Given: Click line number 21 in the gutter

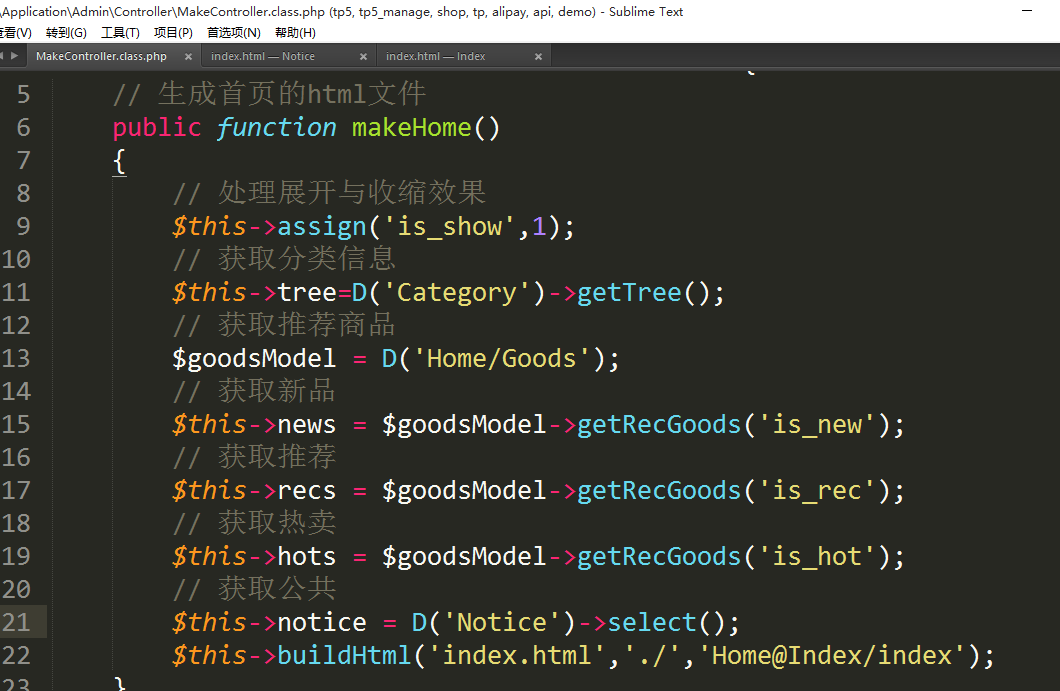Looking at the screenshot, I should (x=16, y=622).
